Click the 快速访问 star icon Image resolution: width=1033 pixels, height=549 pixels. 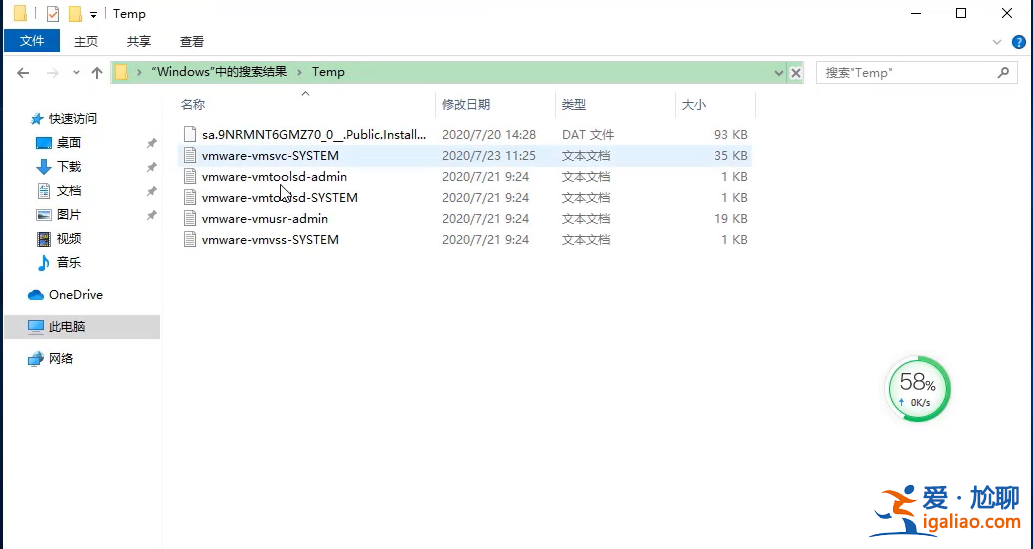[37, 119]
